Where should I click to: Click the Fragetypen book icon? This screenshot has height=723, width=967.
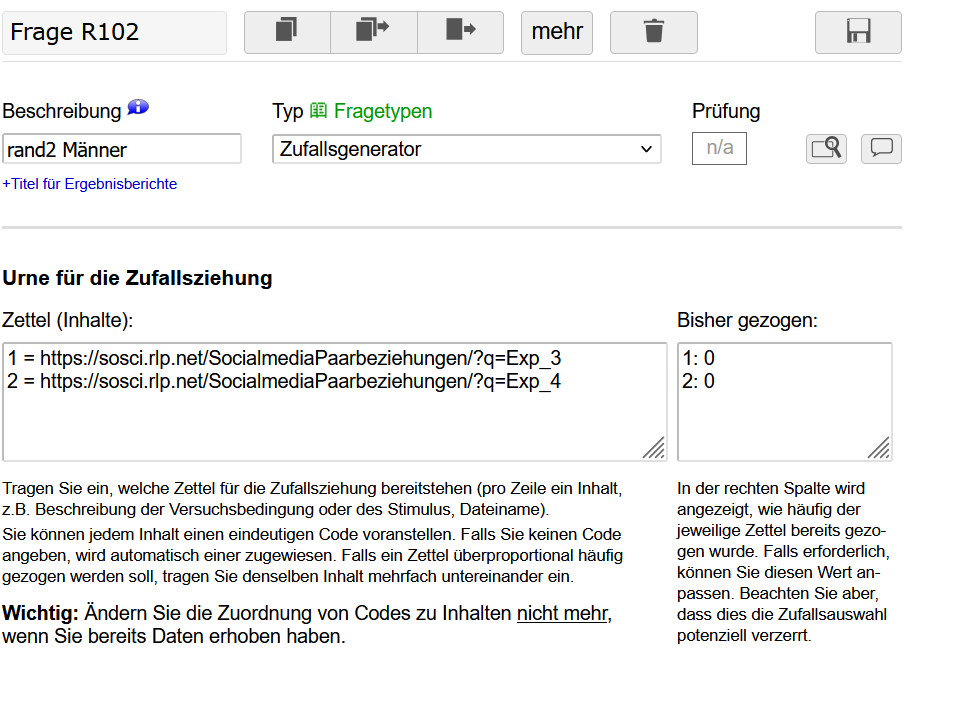click(318, 111)
